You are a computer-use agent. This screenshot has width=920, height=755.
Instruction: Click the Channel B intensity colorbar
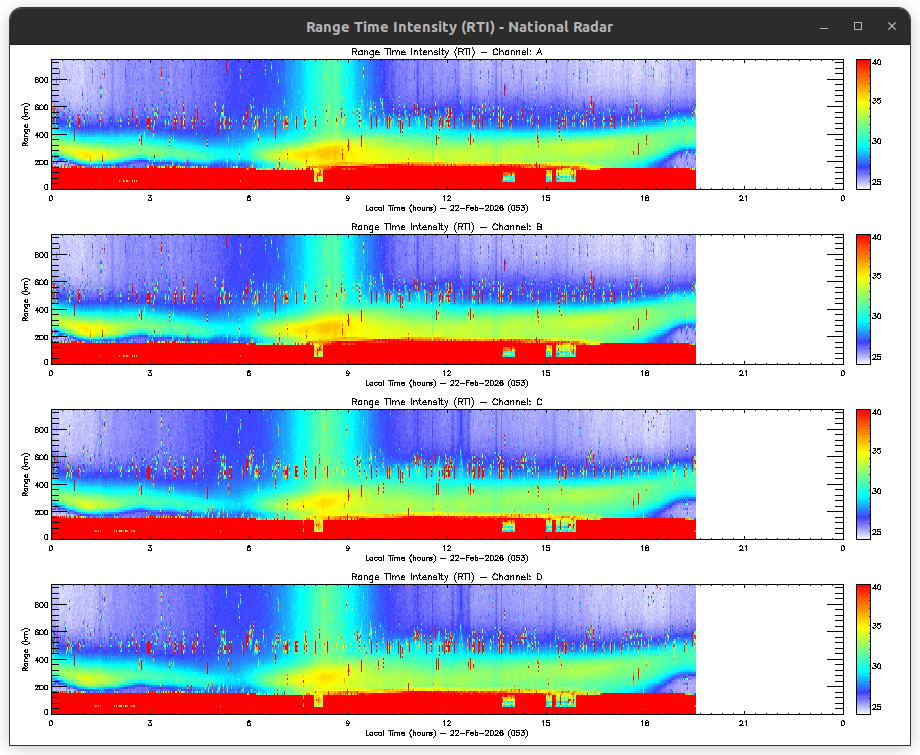[x=862, y=299]
